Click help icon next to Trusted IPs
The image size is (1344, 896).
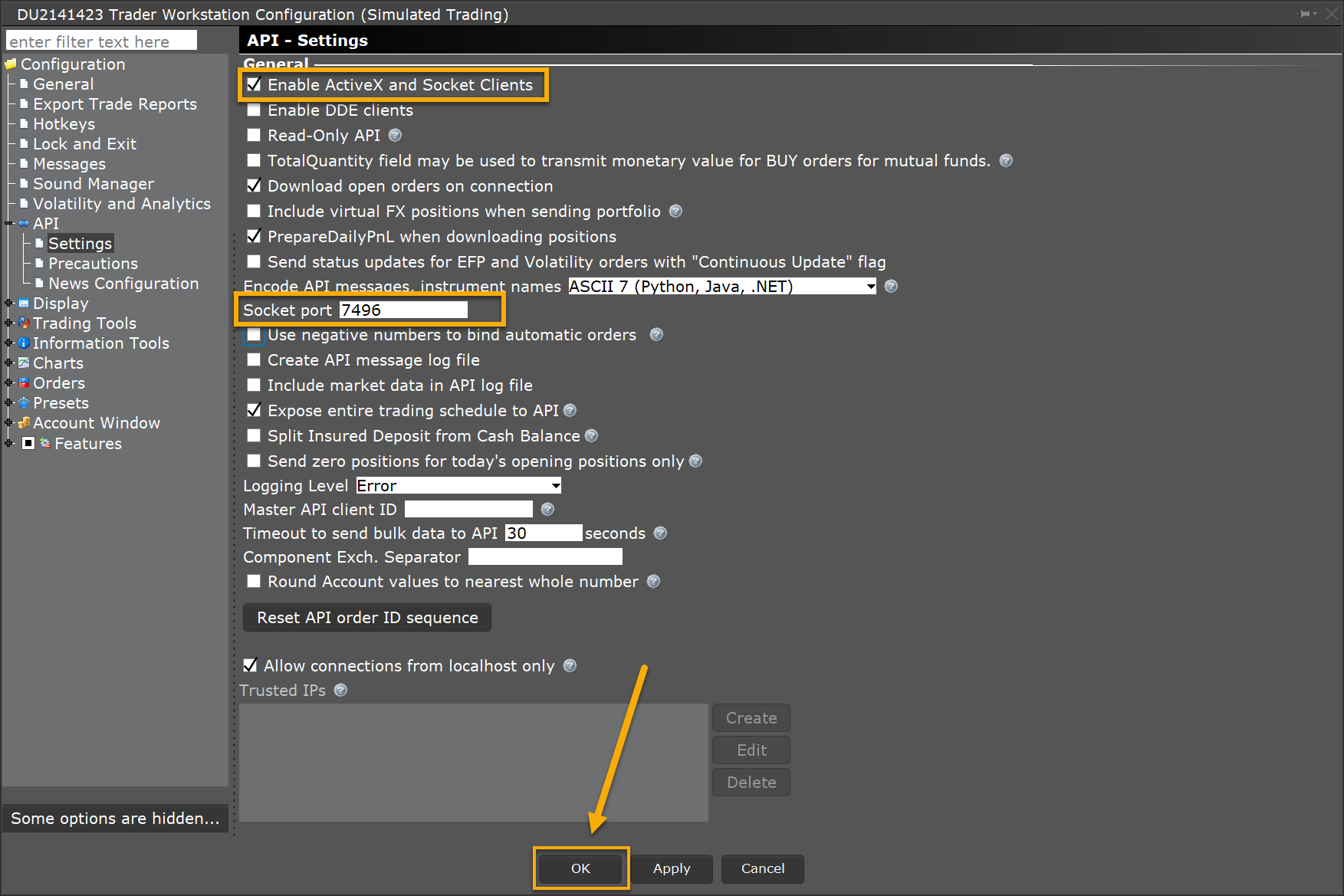coord(340,690)
